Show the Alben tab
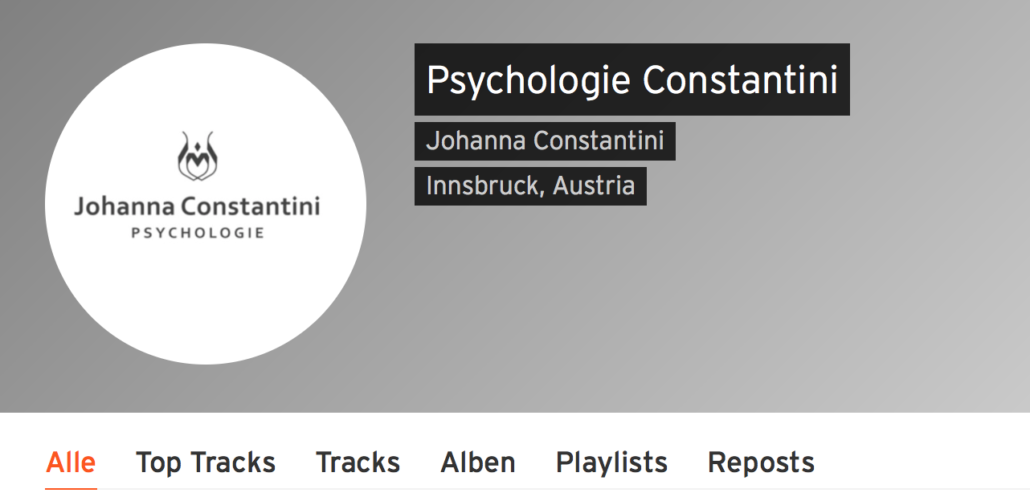The image size is (1030, 493). click(x=478, y=463)
